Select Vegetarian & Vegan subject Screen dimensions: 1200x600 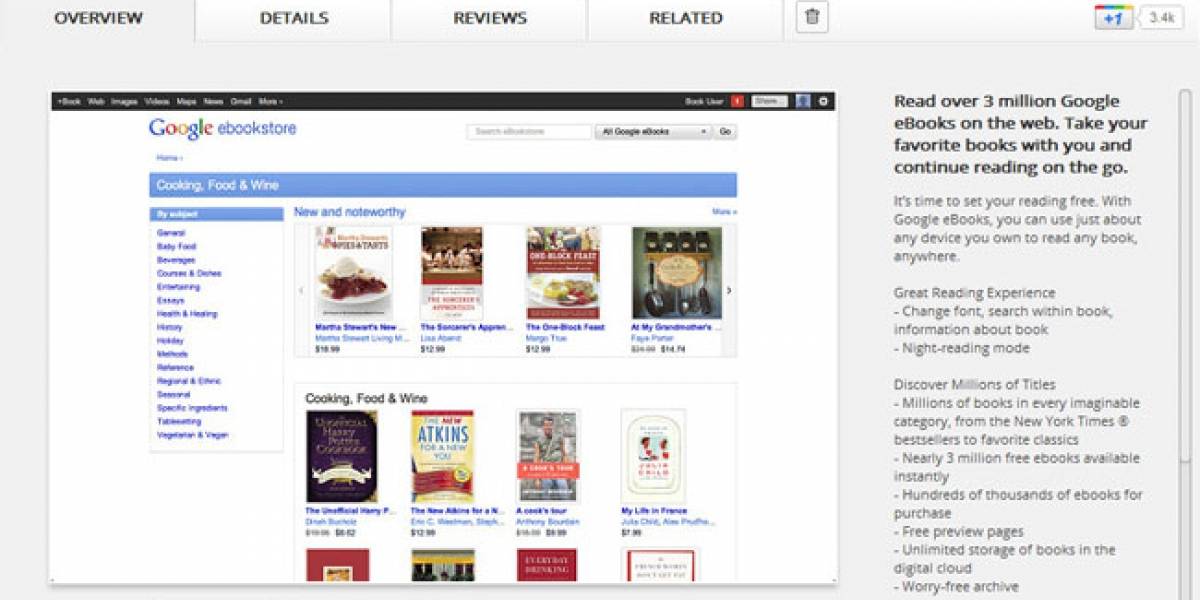[x=193, y=435]
